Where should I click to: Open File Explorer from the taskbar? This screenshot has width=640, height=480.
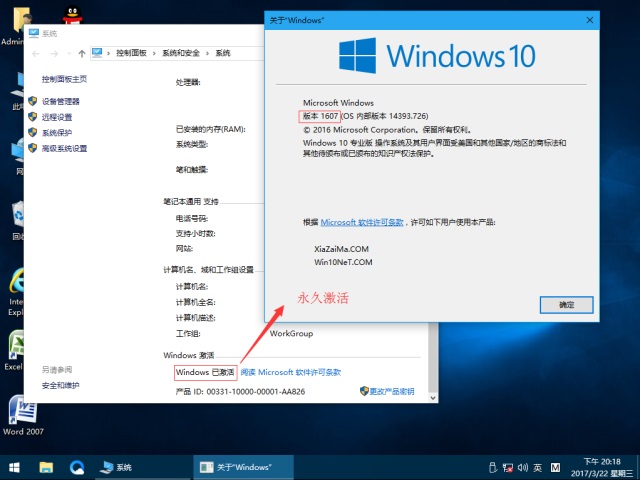46,466
